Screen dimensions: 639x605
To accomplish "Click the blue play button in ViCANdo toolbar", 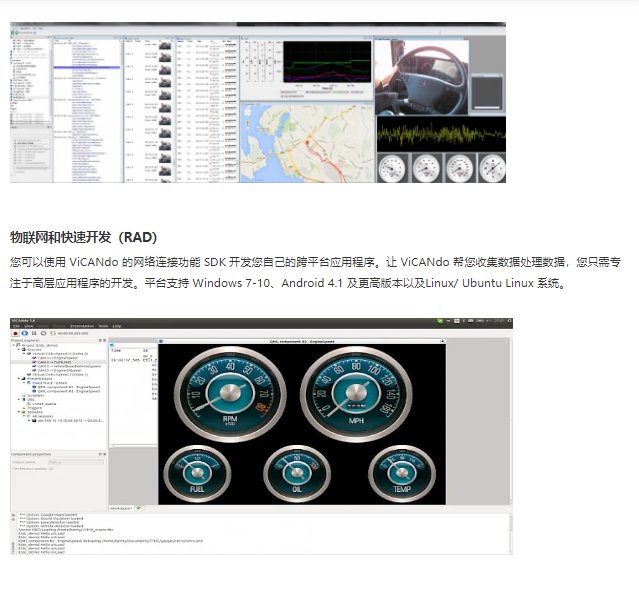I will 24,333.
